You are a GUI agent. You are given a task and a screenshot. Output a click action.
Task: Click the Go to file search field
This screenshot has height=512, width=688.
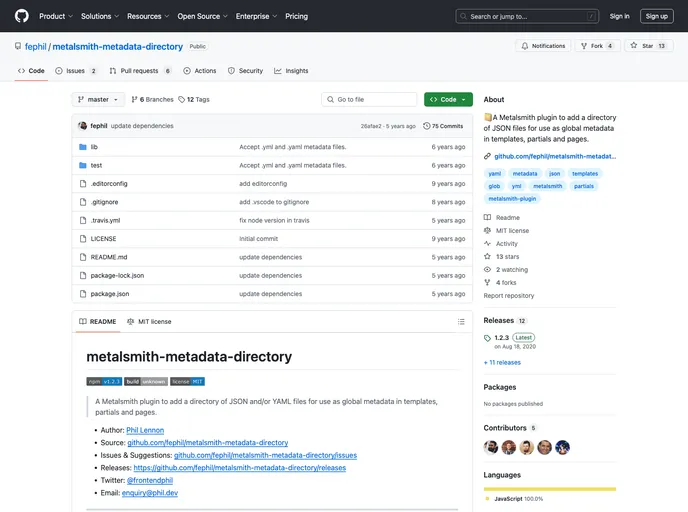(369, 100)
